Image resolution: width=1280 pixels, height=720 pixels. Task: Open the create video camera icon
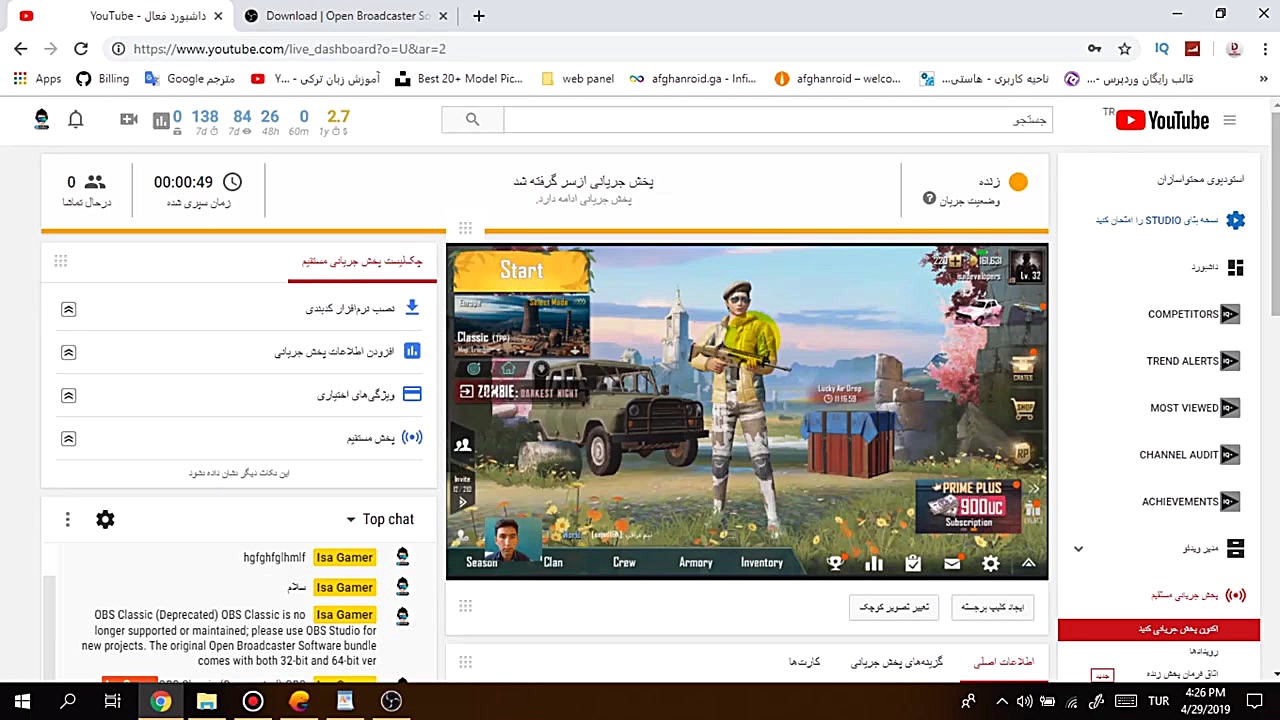tap(128, 119)
